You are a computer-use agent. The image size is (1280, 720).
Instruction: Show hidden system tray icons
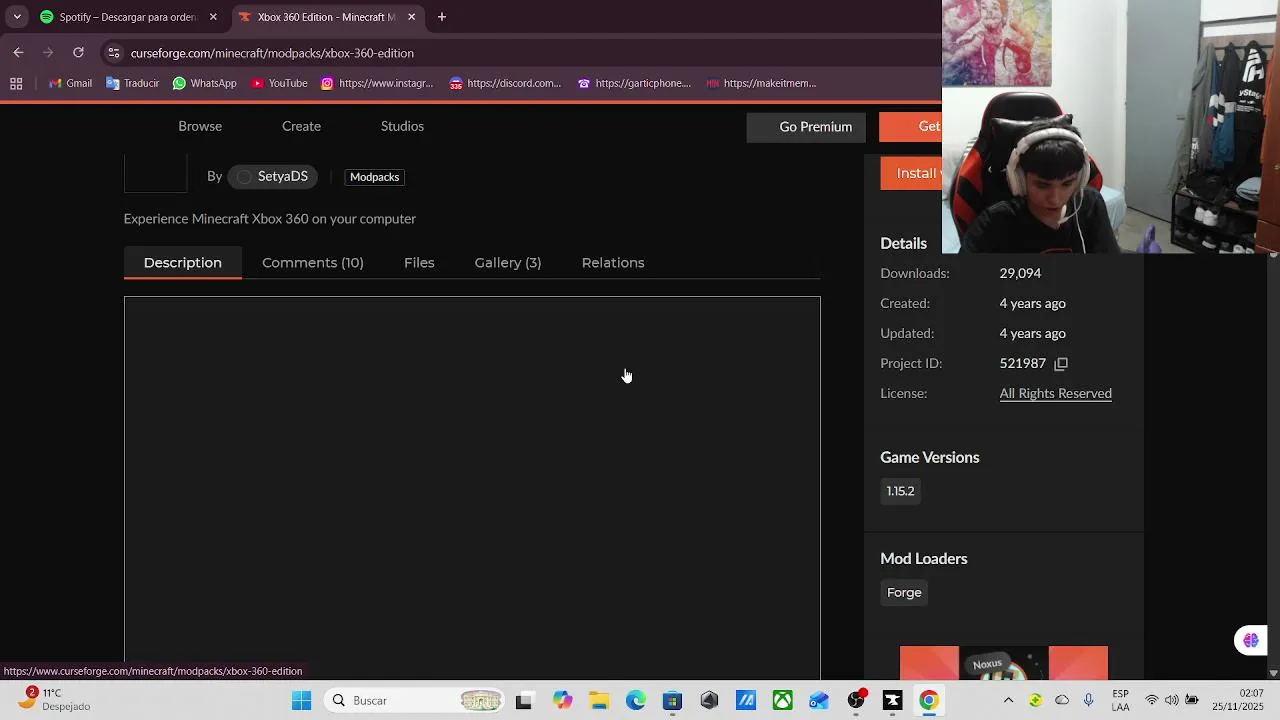click(1008, 700)
